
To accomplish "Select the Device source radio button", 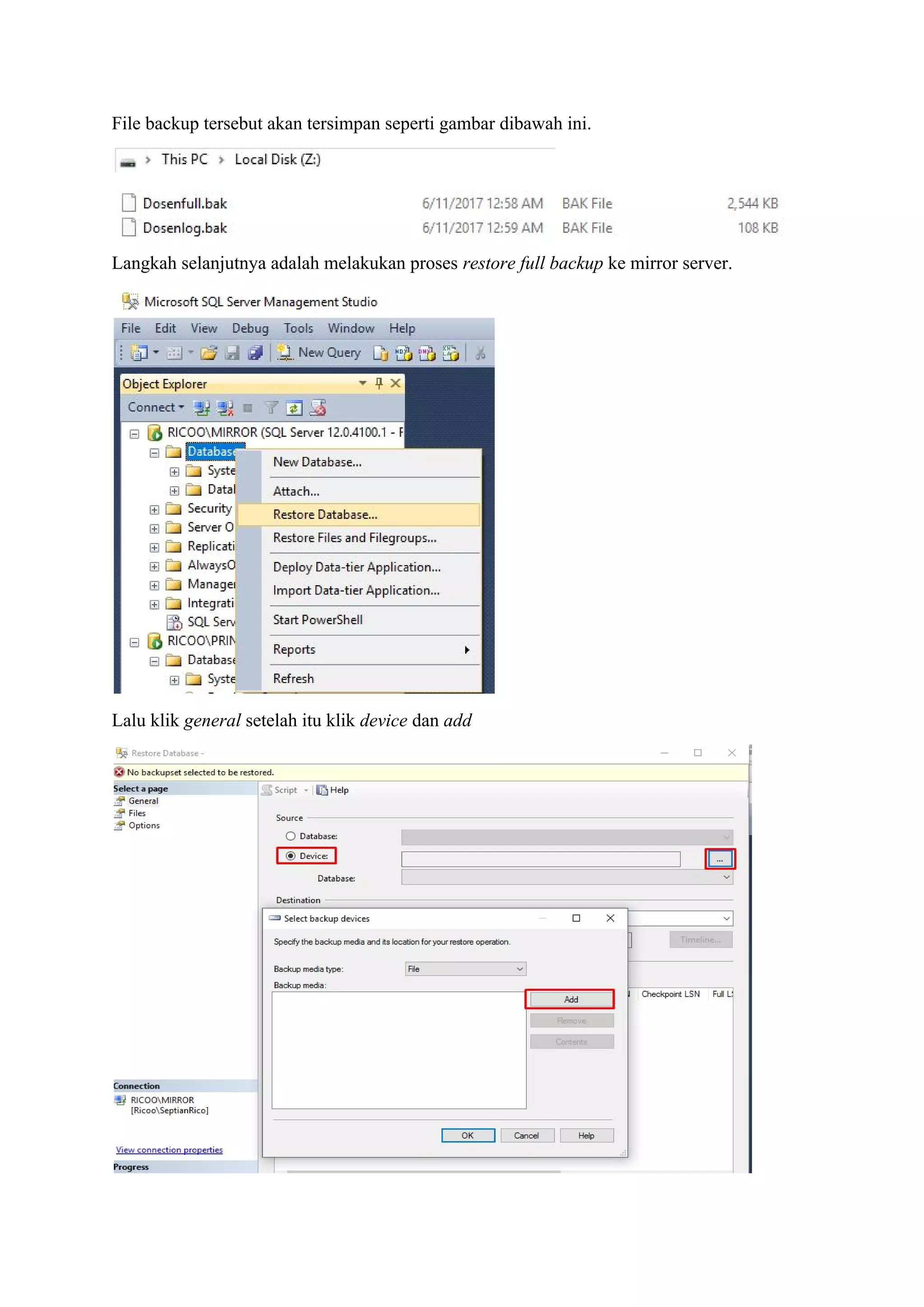I will click(291, 856).
